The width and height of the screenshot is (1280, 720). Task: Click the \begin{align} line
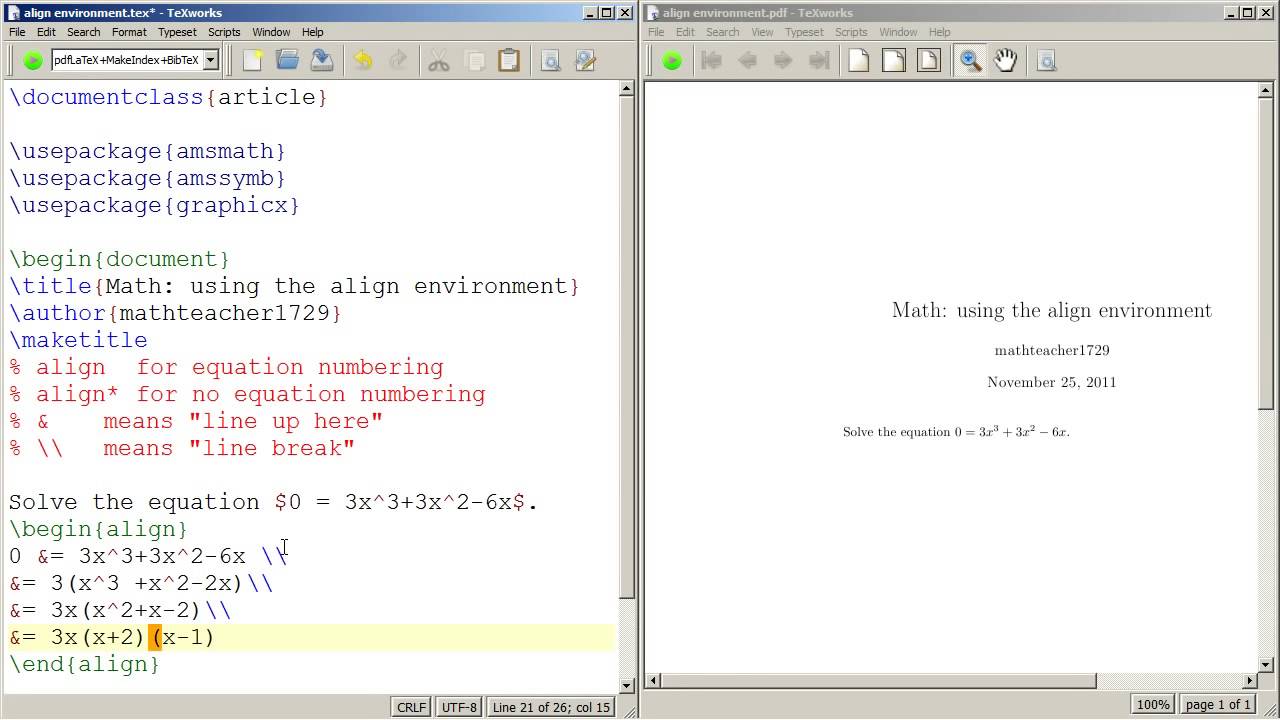tap(98, 529)
